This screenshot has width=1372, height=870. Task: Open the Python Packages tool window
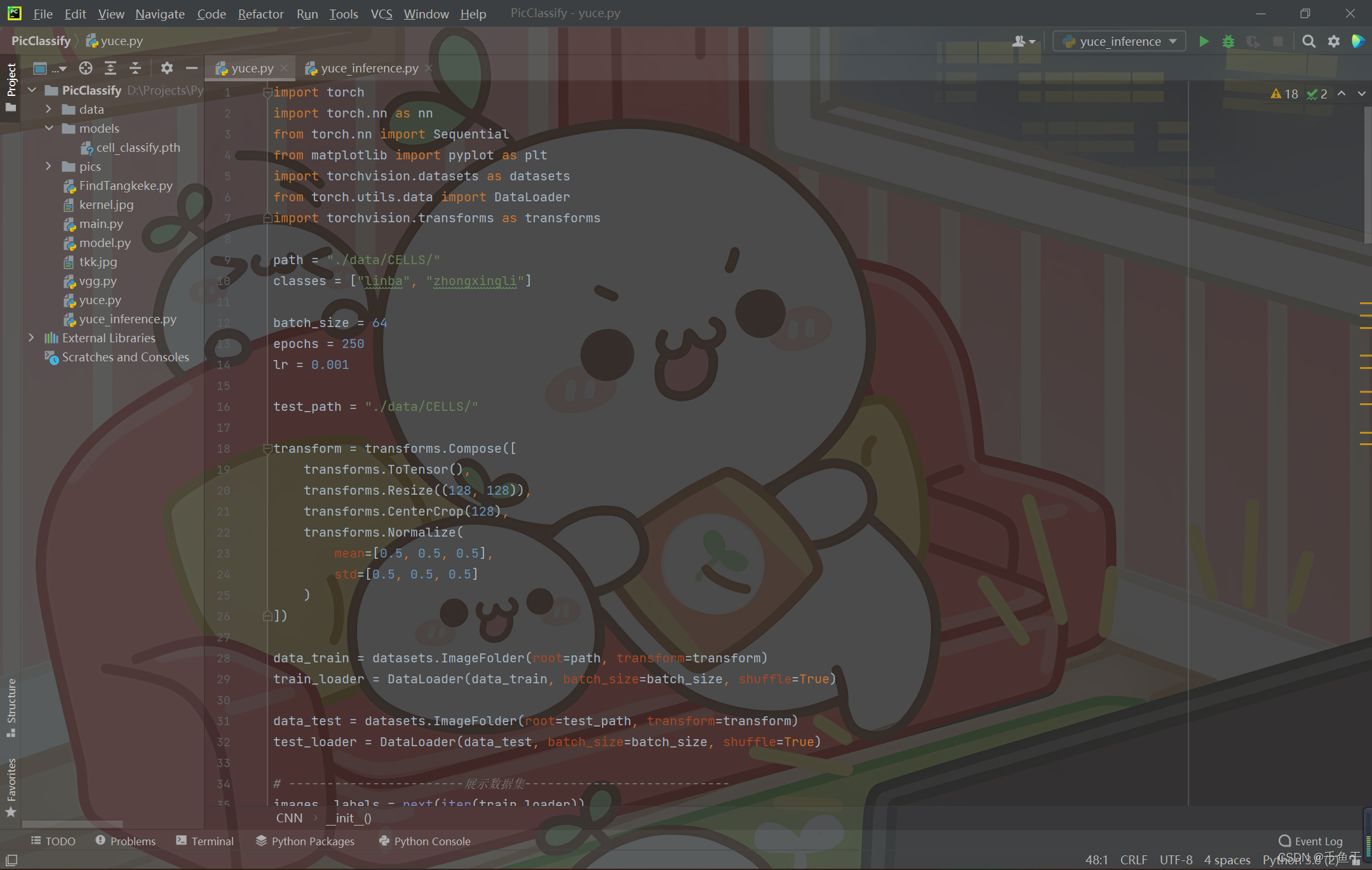pyautogui.click(x=305, y=841)
